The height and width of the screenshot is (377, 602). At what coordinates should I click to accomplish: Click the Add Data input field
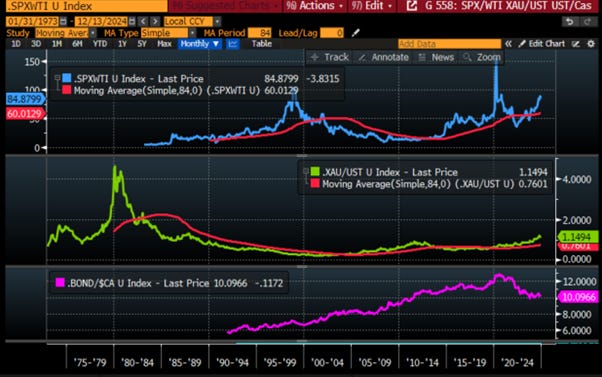450,44
